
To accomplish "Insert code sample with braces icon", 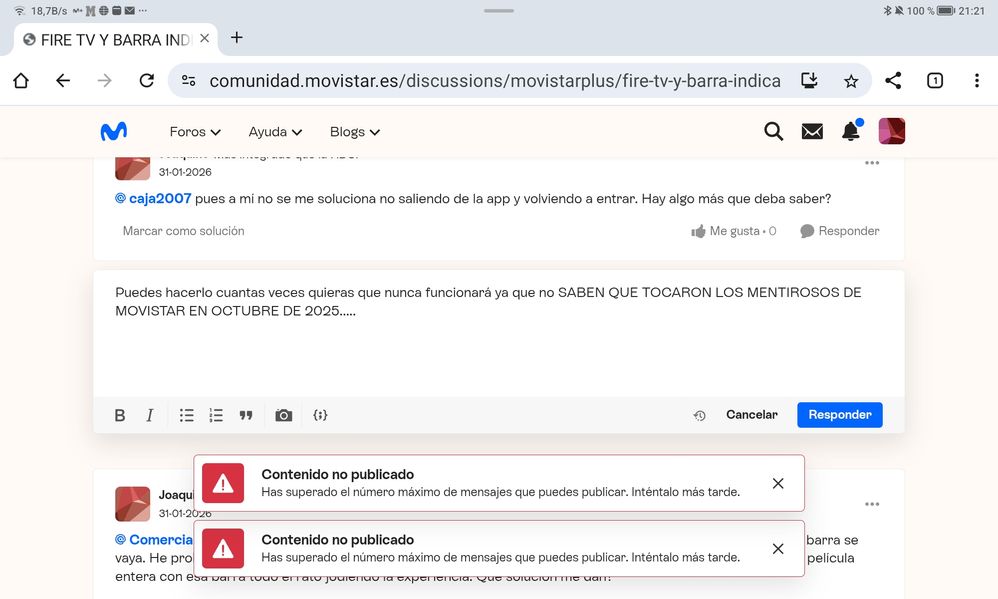I will point(320,415).
